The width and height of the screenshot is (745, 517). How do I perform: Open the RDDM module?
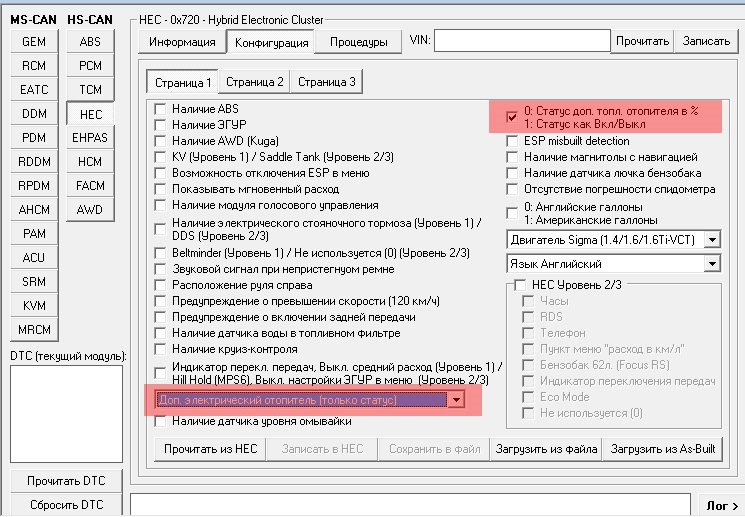pyautogui.click(x=34, y=162)
